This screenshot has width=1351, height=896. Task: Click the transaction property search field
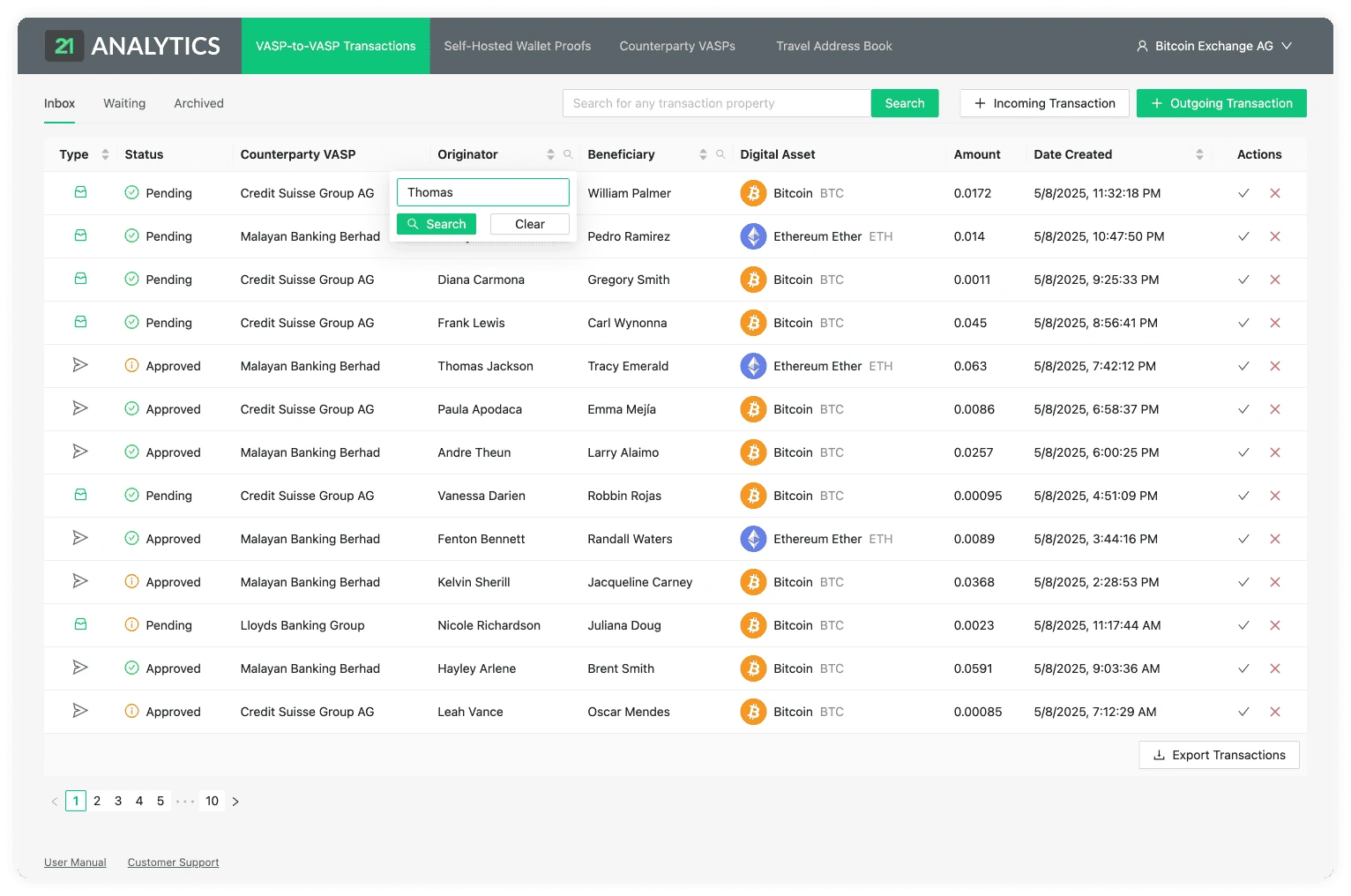[x=716, y=103]
